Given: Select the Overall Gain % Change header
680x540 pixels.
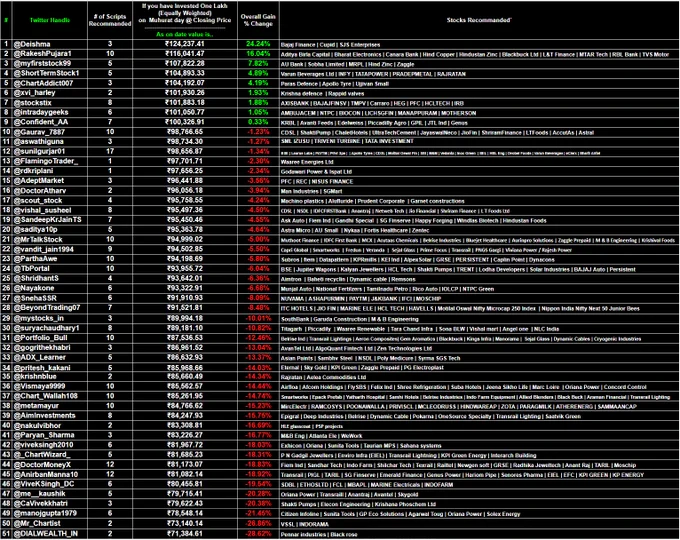Looking at the screenshot, I should pyautogui.click(x=258, y=20).
